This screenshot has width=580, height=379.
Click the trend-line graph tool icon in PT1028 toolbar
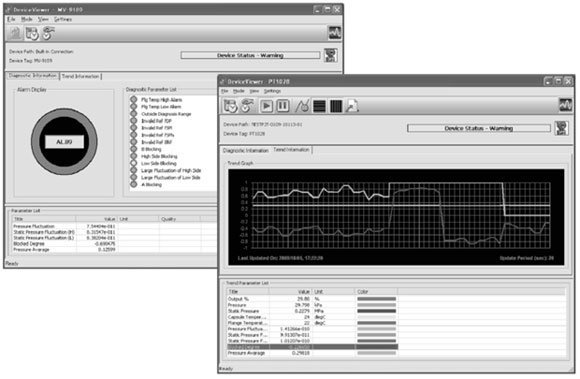coord(302,106)
